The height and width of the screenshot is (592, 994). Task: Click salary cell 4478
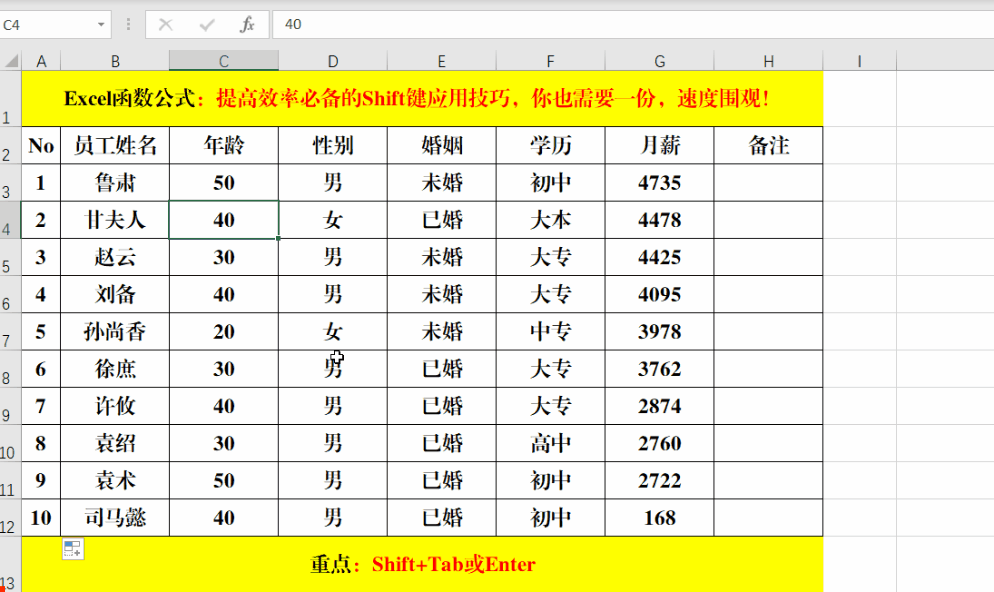660,220
